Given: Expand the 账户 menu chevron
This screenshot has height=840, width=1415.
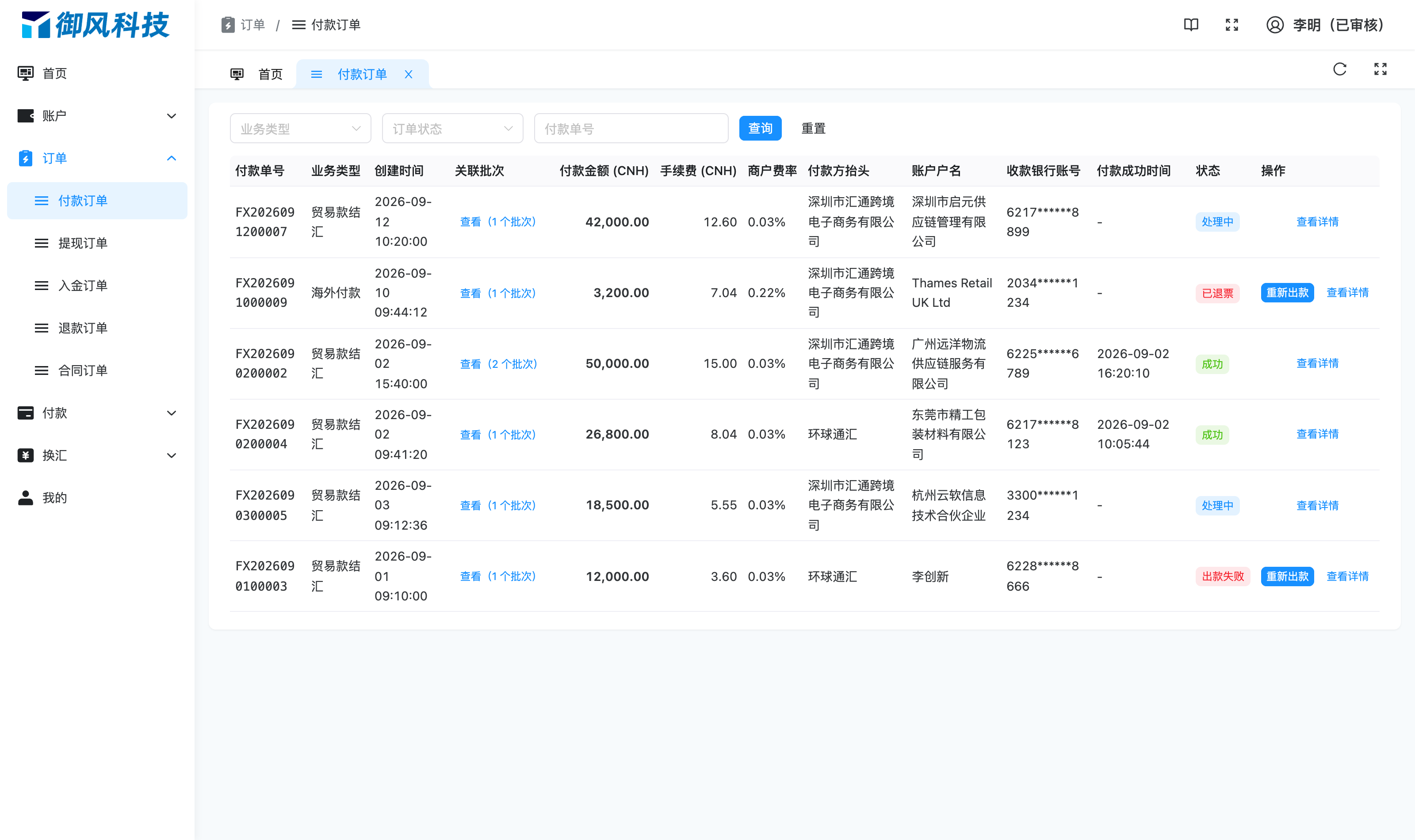Looking at the screenshot, I should [x=172, y=116].
